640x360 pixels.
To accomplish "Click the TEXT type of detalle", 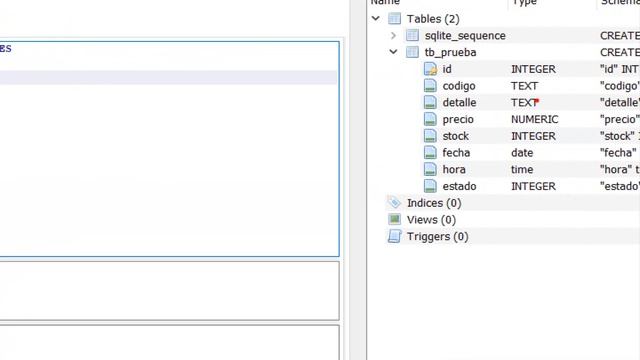I will 525,102.
